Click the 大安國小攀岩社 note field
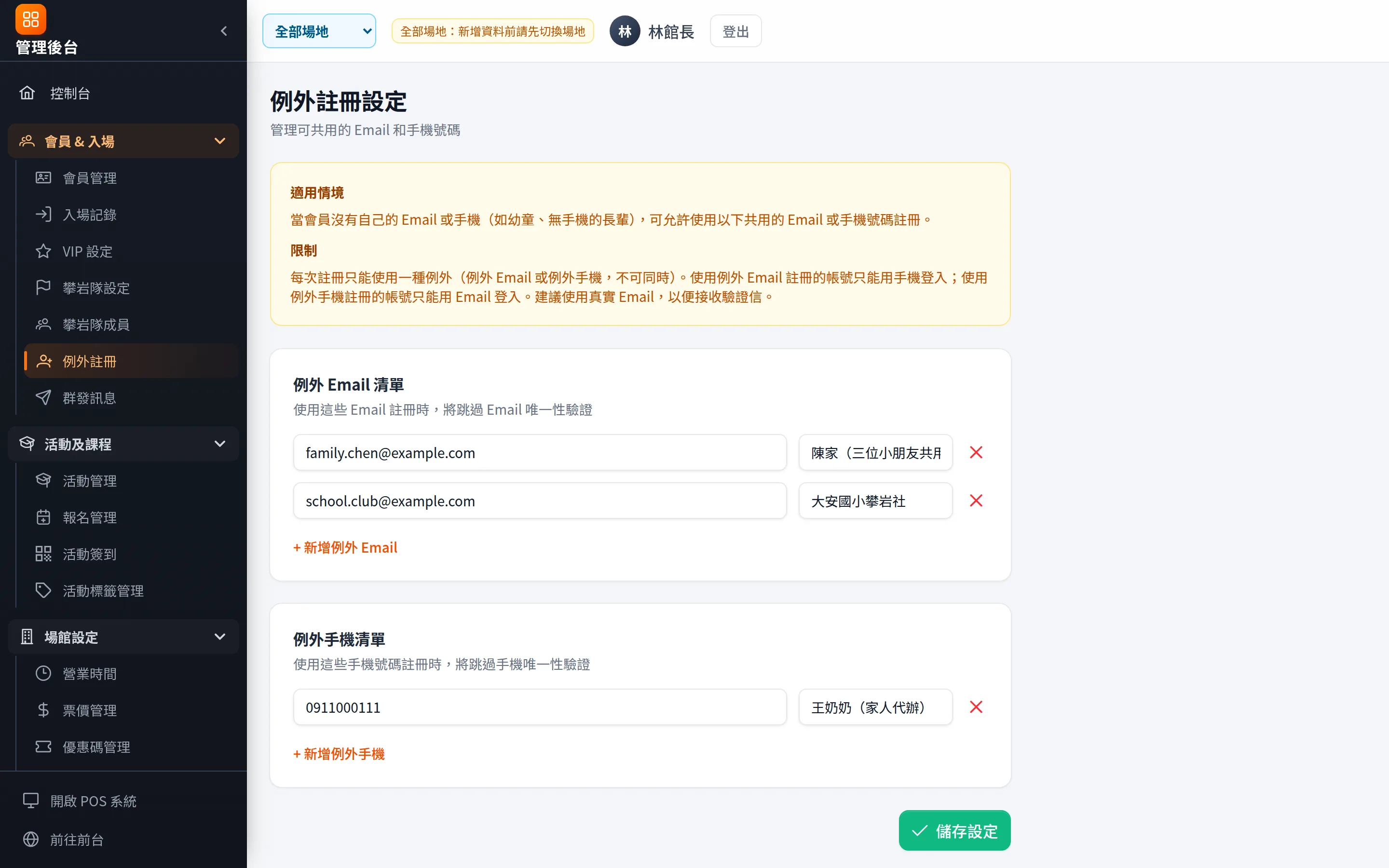 (x=875, y=501)
